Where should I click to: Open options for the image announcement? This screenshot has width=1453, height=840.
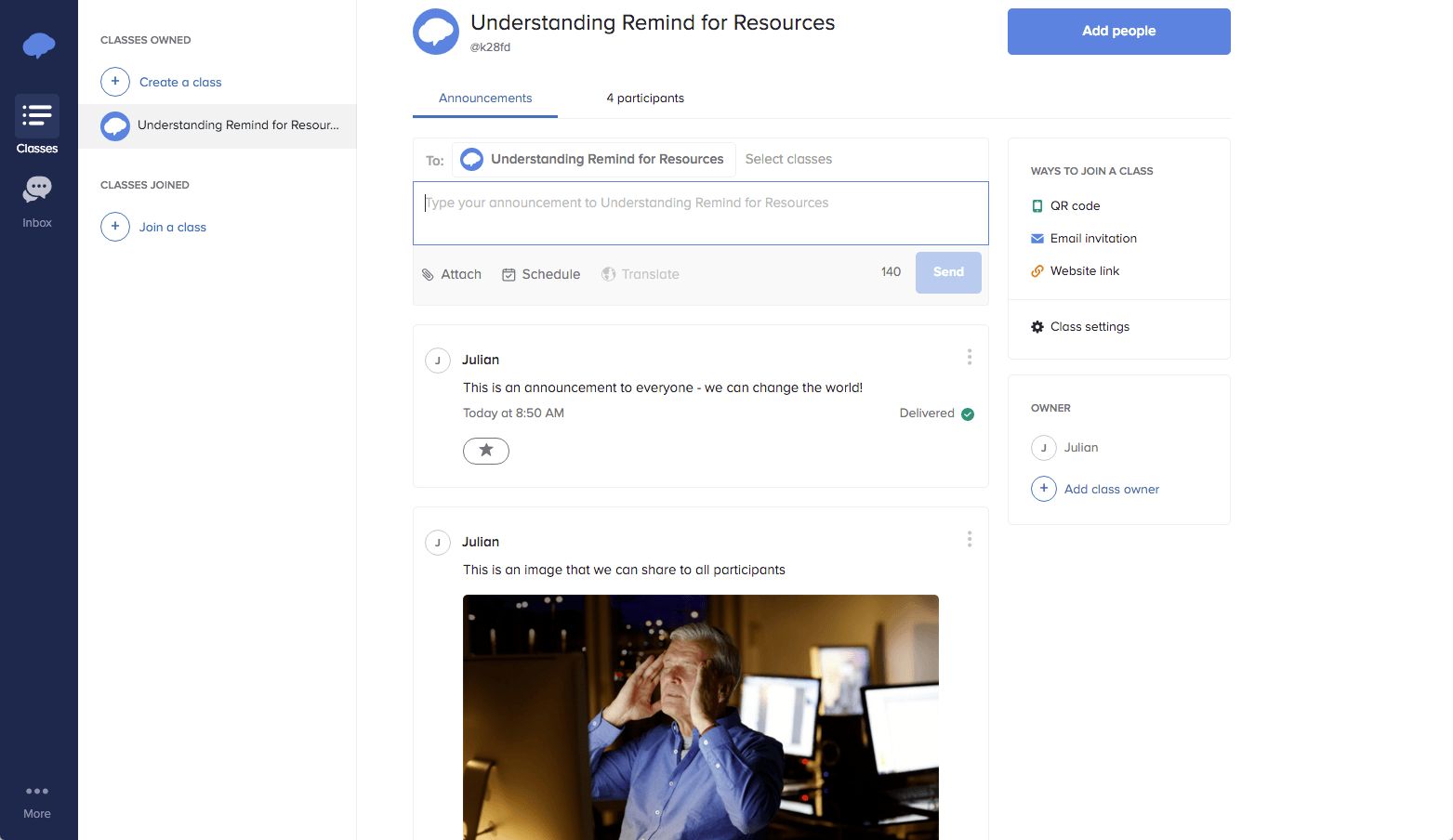(969, 539)
